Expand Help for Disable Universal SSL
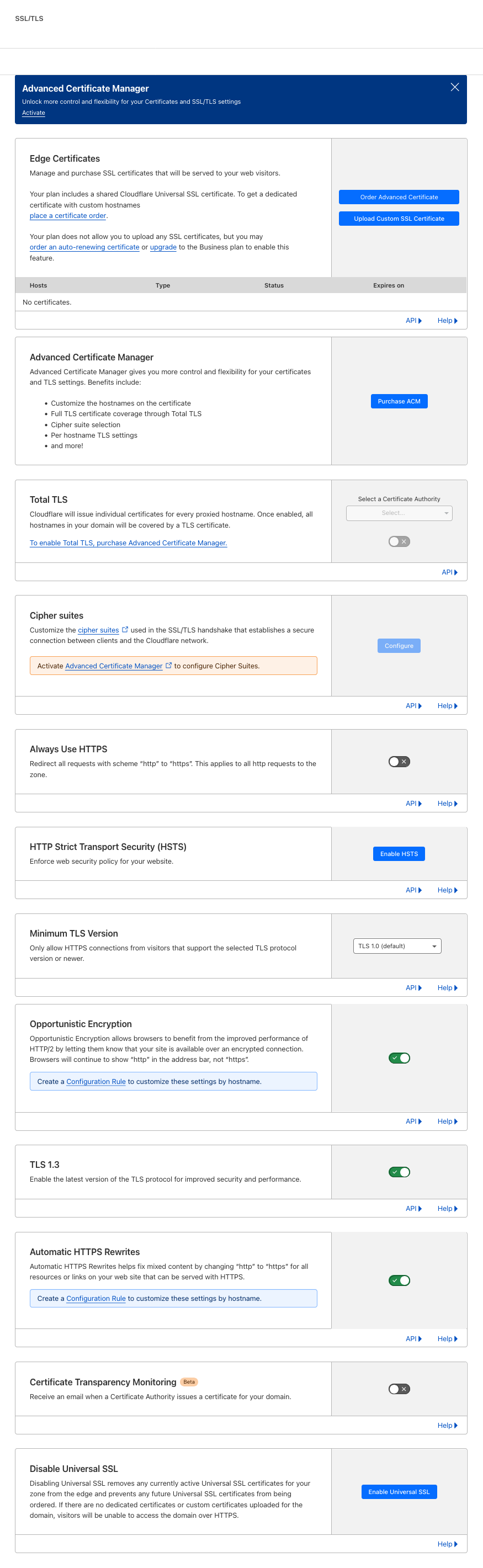Image resolution: width=483 pixels, height=1568 pixels. pyautogui.click(x=448, y=1544)
